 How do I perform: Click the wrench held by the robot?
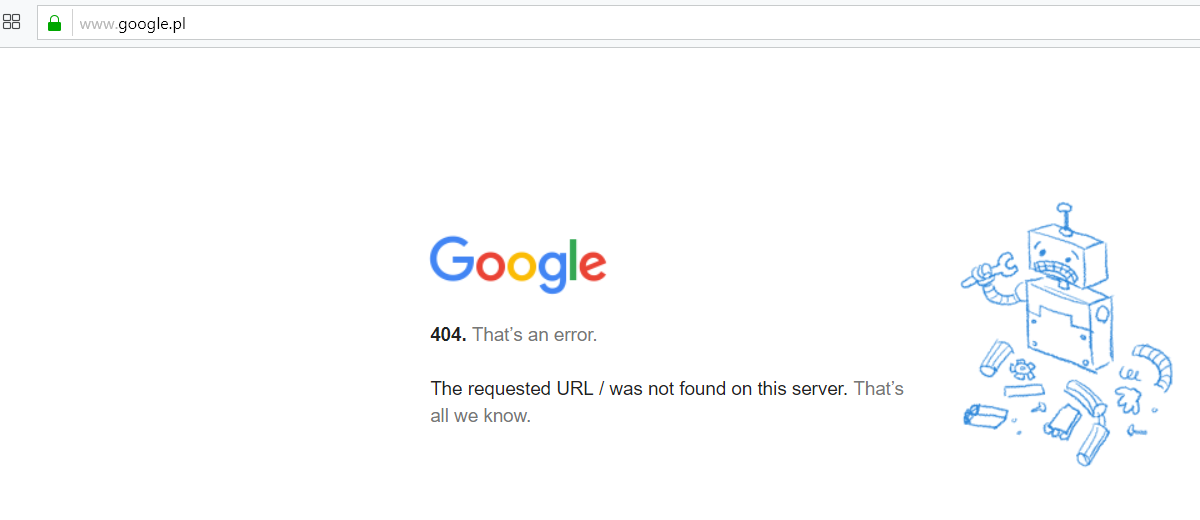990,271
